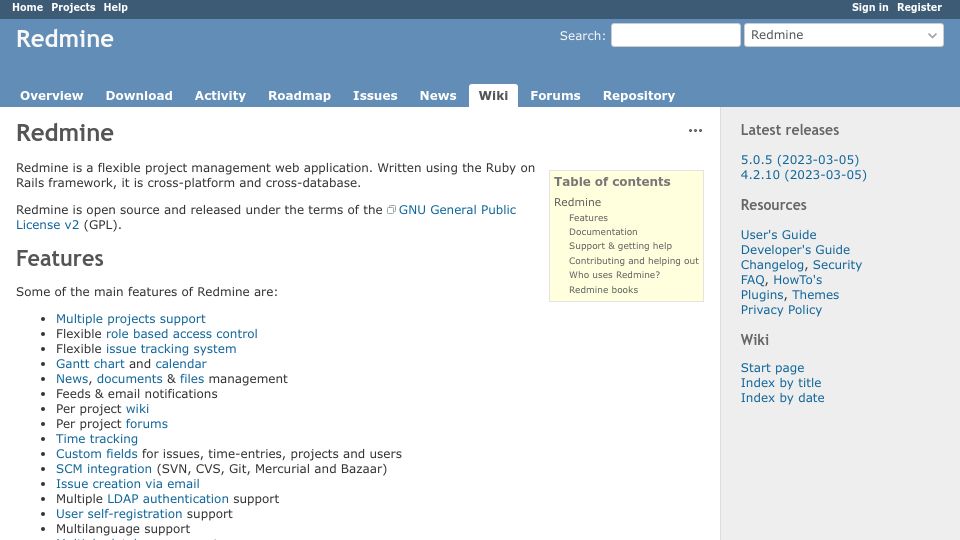Viewport: 960px width, 540px height.
Task: Open the User self-registration link
Action: click(x=119, y=514)
